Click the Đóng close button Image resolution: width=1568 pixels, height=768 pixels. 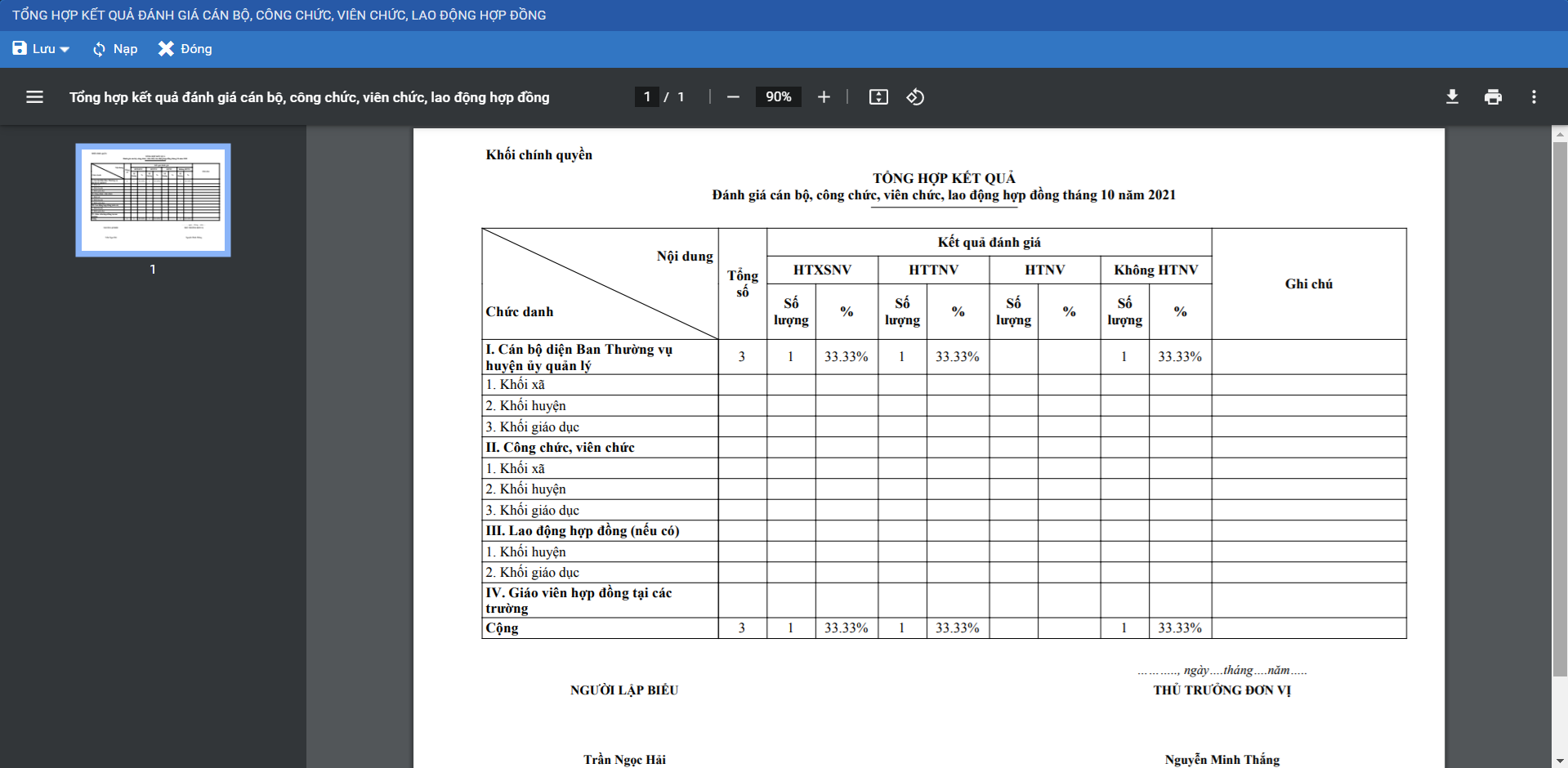pos(185,49)
